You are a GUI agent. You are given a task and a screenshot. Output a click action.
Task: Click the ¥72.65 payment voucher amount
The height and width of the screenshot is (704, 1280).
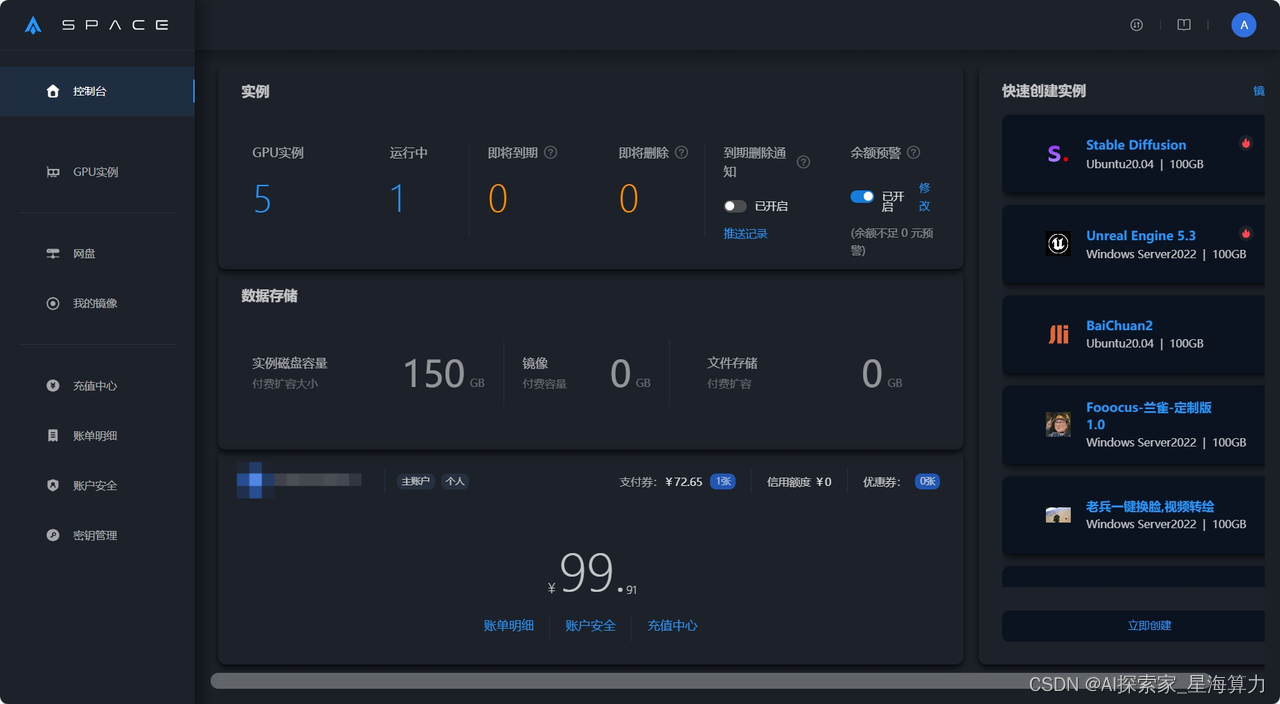click(684, 482)
